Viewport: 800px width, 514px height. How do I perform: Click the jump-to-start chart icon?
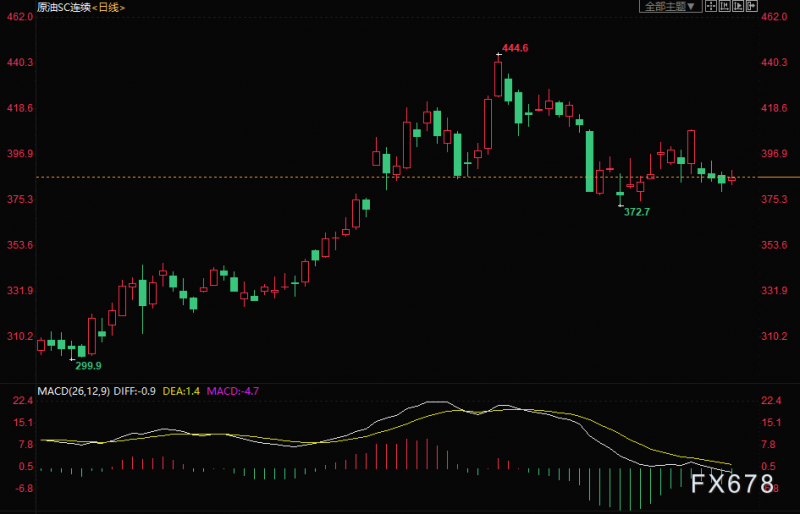[x=724, y=6]
